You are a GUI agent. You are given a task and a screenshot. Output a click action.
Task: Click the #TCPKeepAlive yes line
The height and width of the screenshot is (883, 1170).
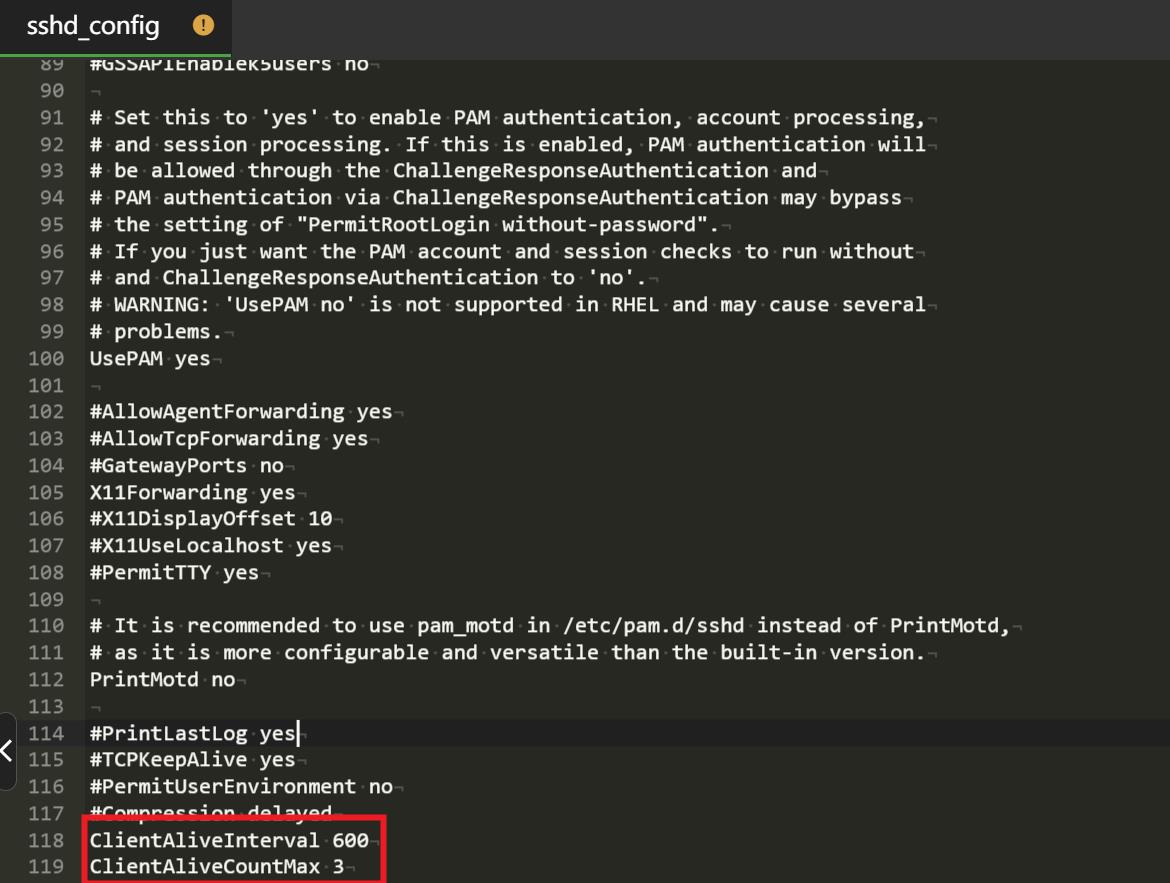192,760
